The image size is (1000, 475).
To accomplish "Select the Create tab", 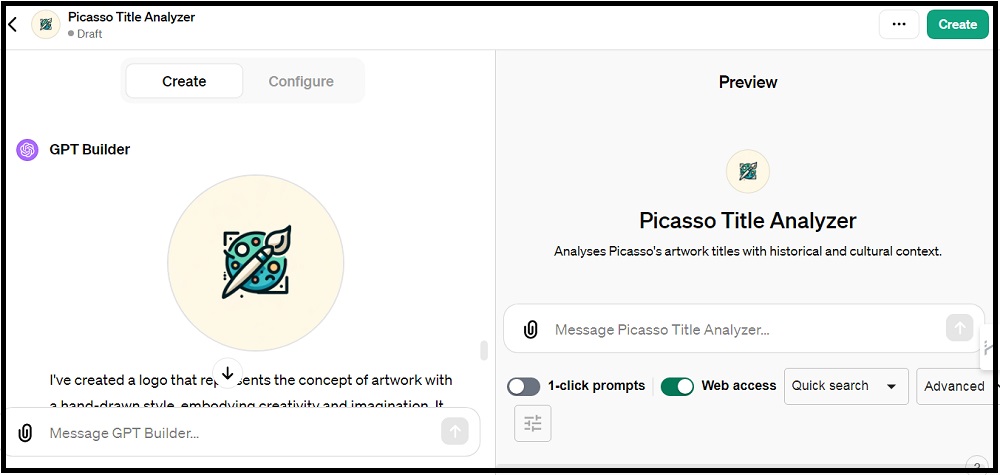I will tap(184, 81).
